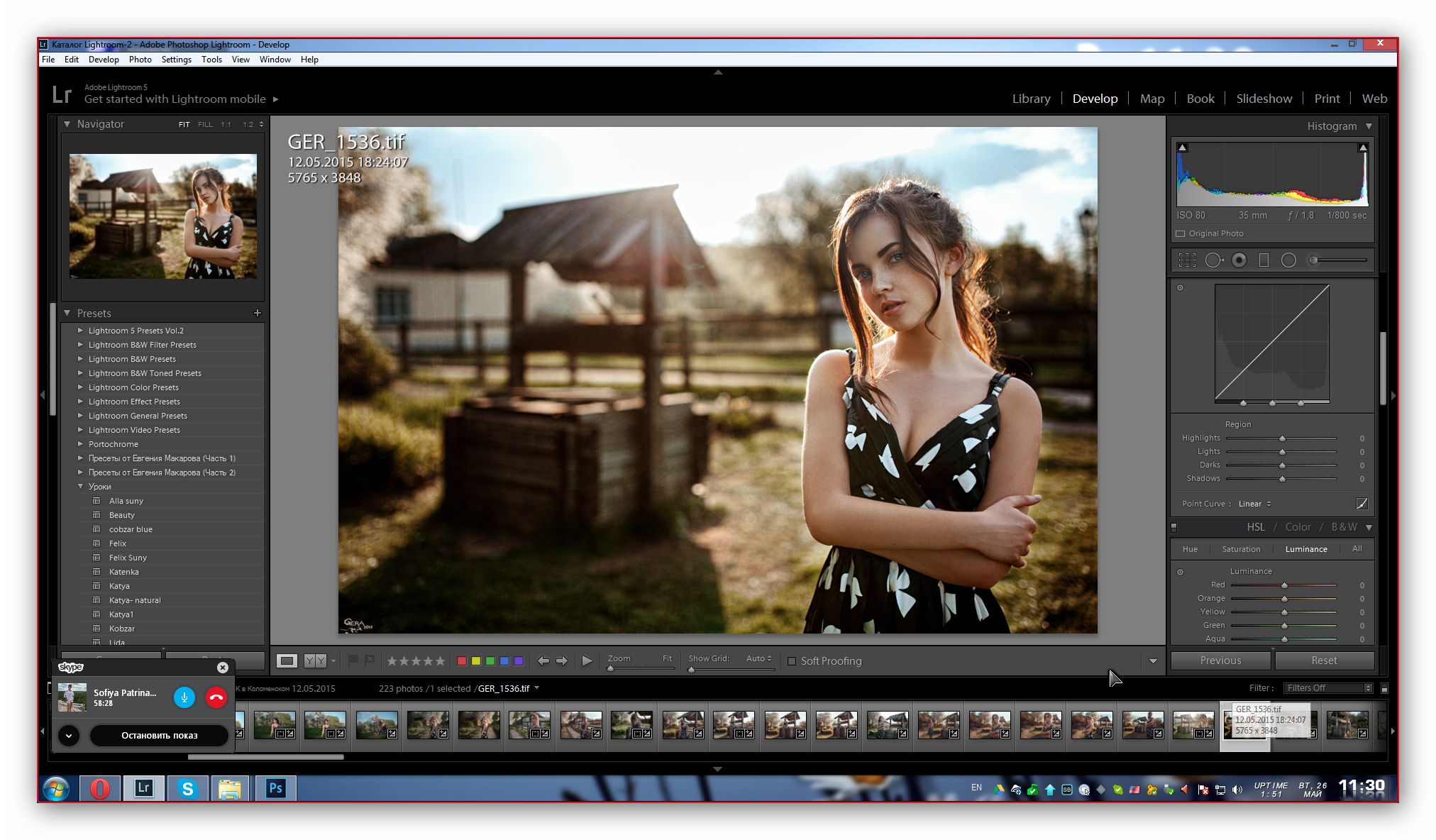
Task: Open the Filters Off dropdown
Action: 1329,688
